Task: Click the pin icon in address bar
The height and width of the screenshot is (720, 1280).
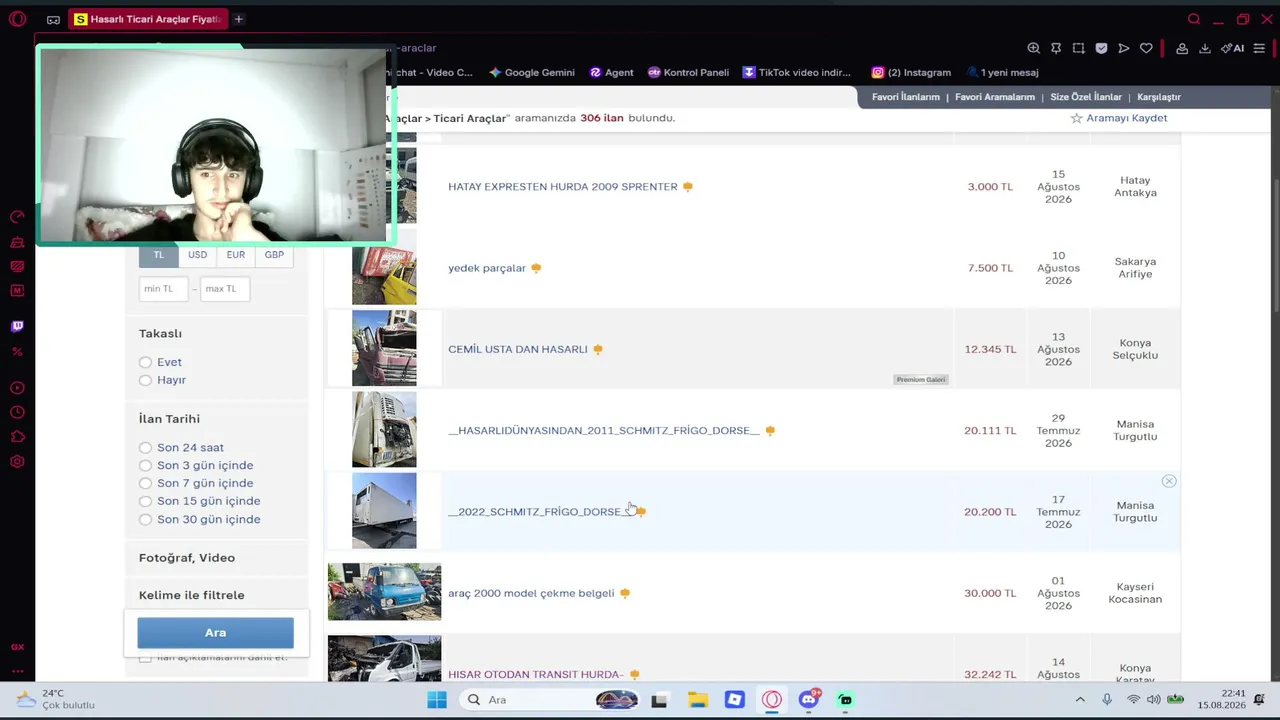Action: tap(1056, 48)
